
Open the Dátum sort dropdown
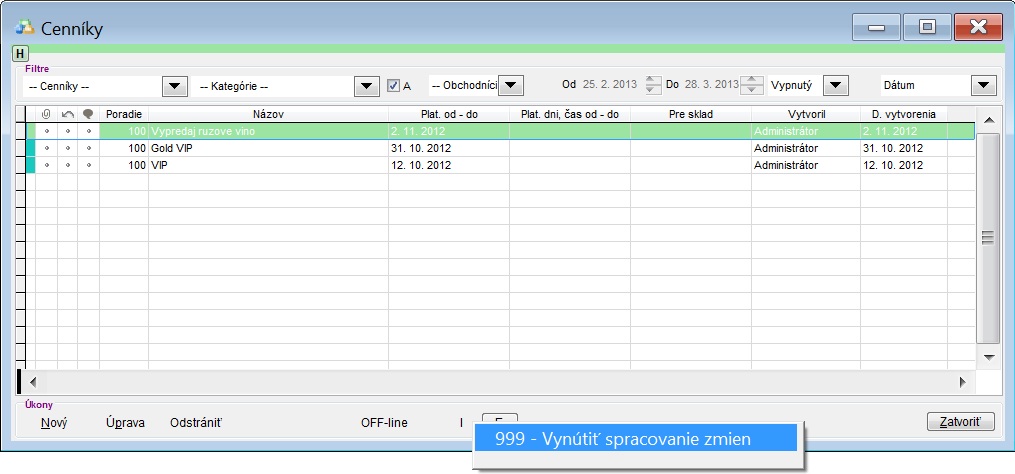(984, 86)
